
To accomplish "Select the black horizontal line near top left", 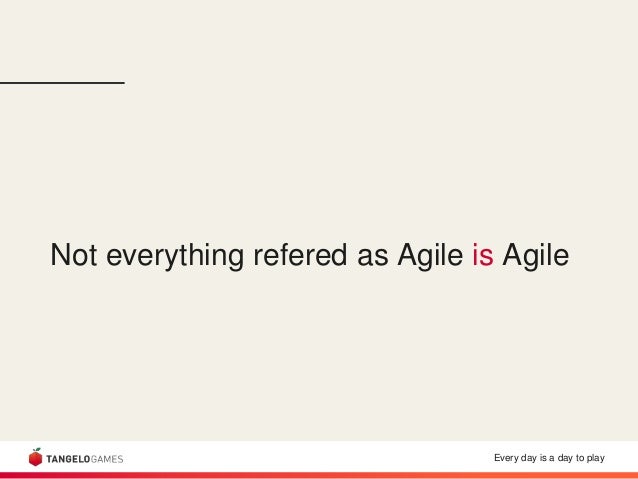I will pos(62,83).
